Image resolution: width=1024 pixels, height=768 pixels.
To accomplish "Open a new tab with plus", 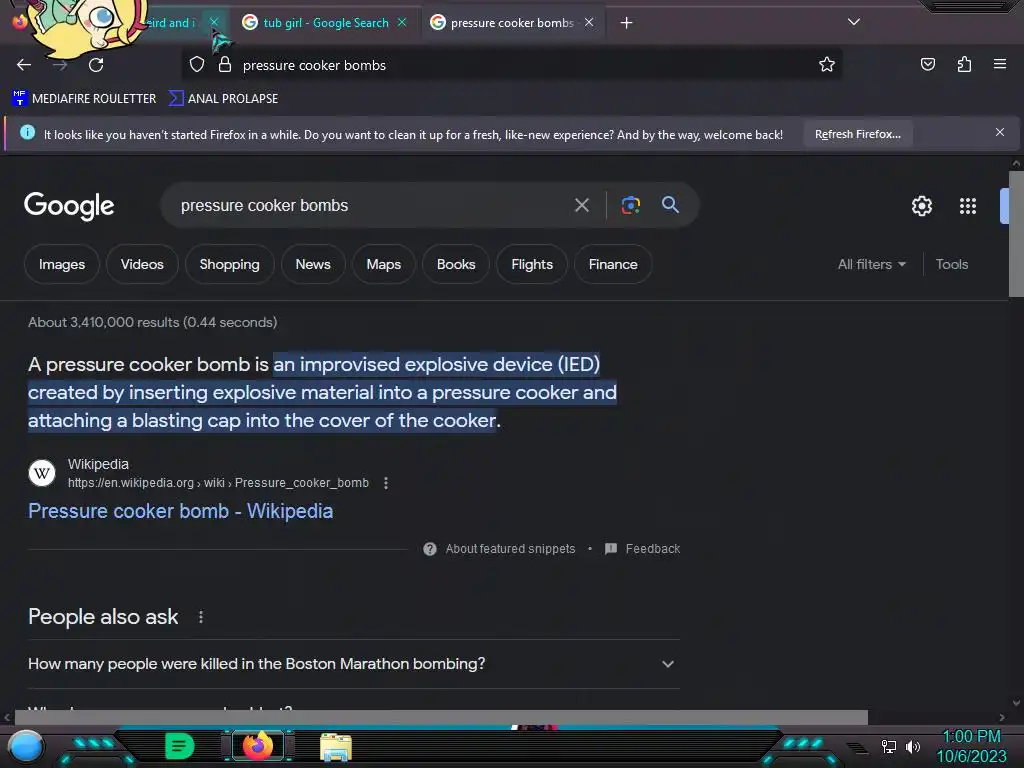I will coord(626,23).
